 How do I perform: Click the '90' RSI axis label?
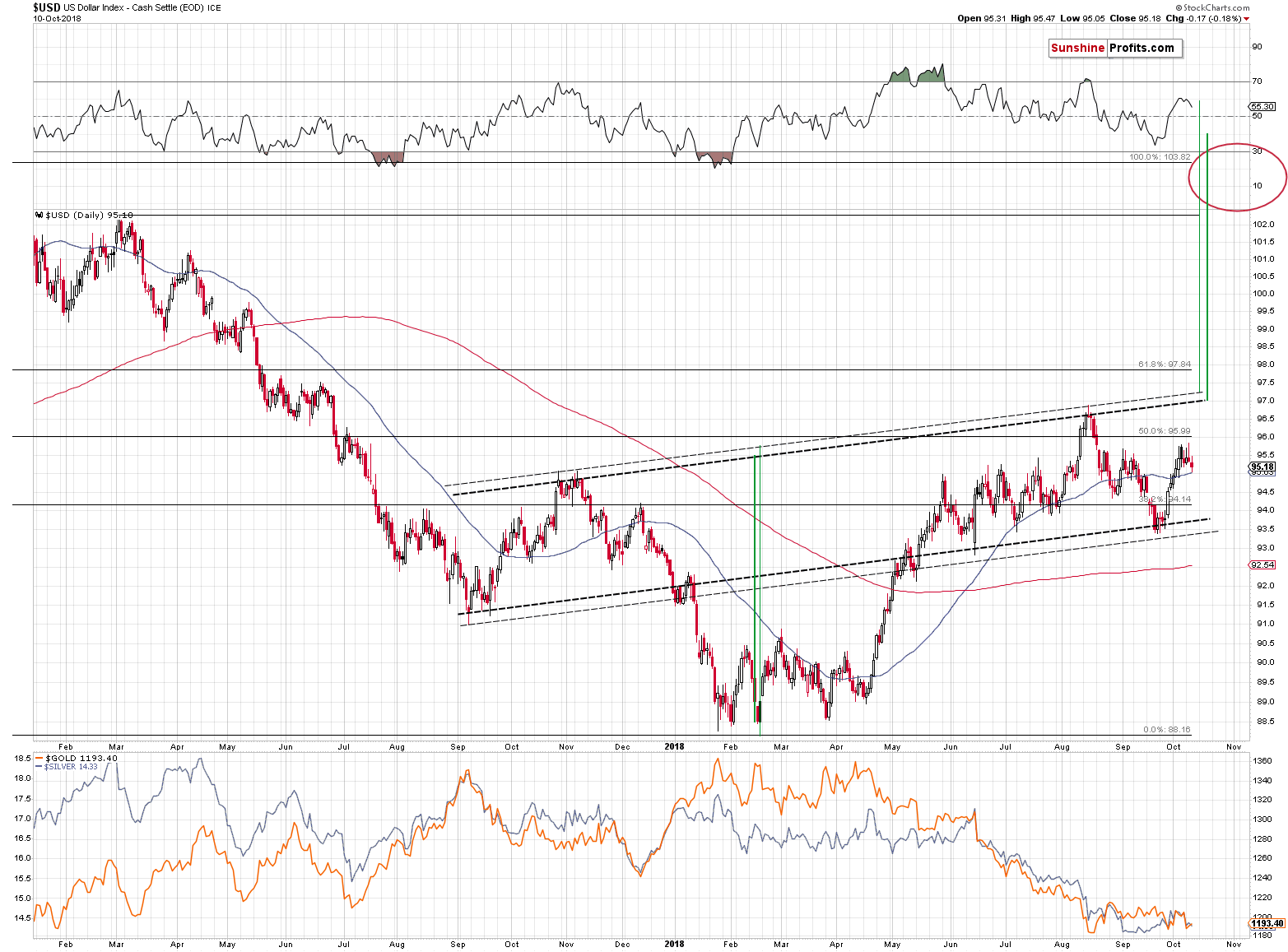click(x=1257, y=46)
